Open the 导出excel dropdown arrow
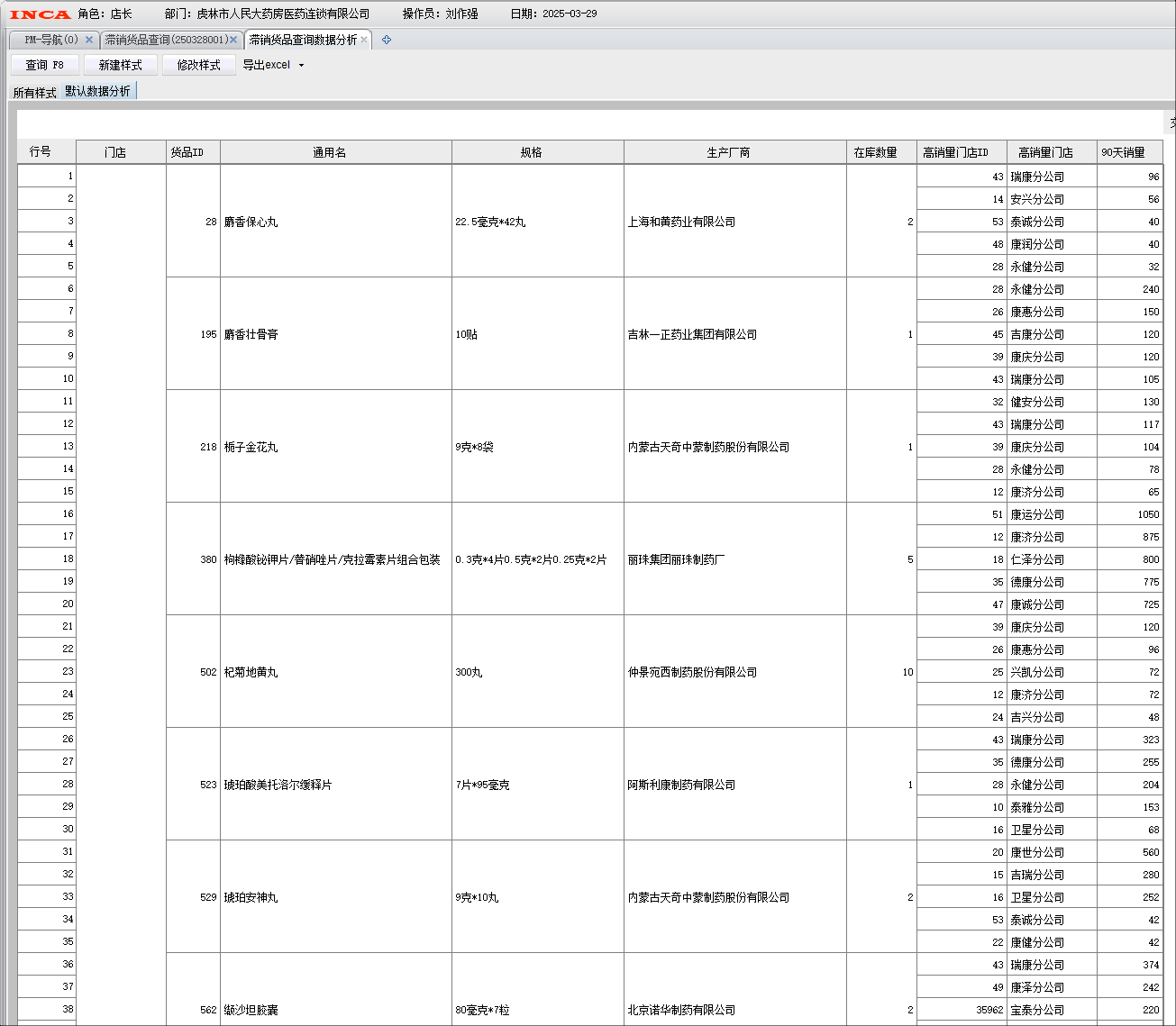Image resolution: width=1176 pixels, height=1026 pixels. [x=301, y=65]
